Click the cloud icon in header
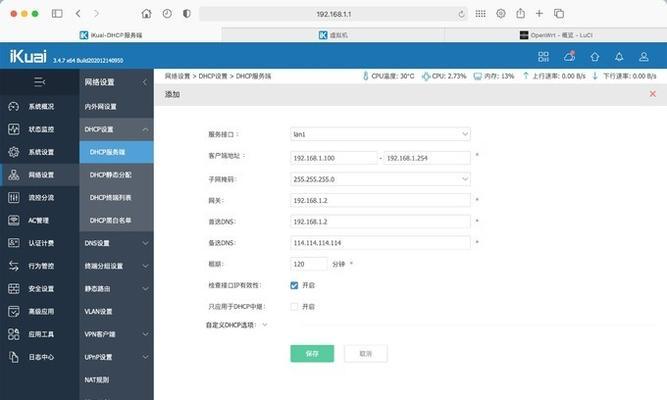Image resolution: width=667 pixels, height=400 pixels. 569,56
